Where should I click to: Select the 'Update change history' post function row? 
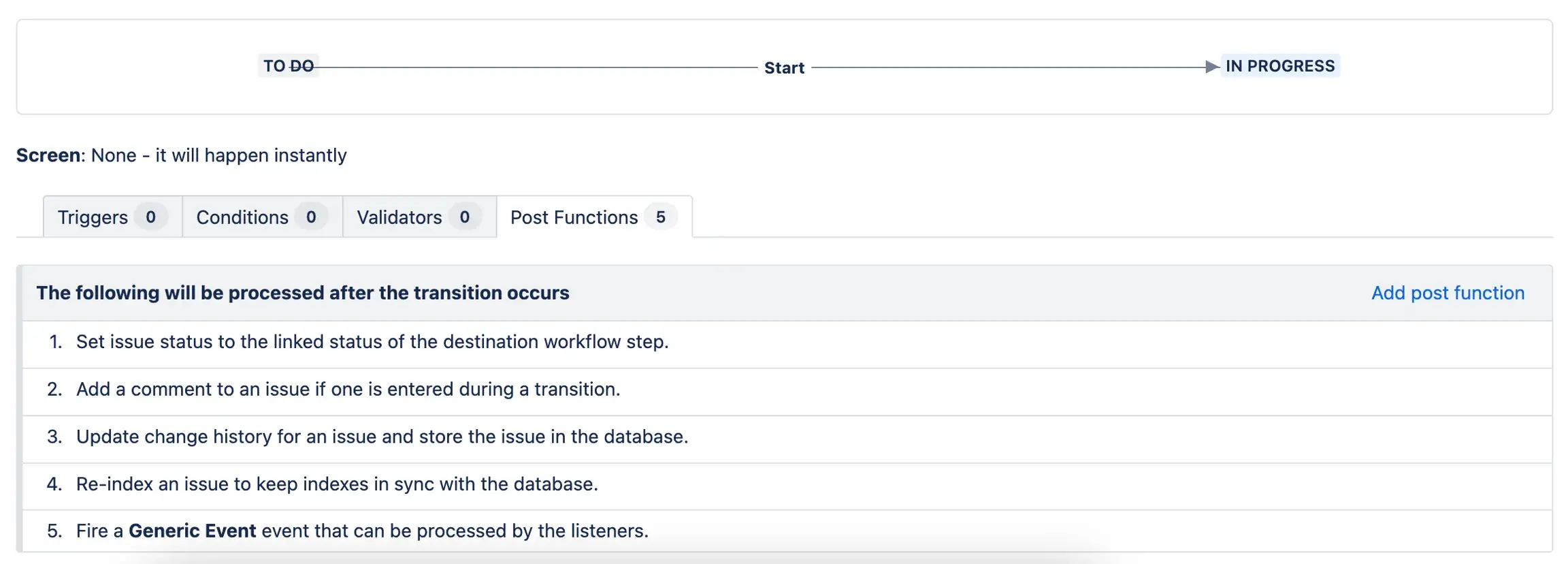(x=382, y=437)
